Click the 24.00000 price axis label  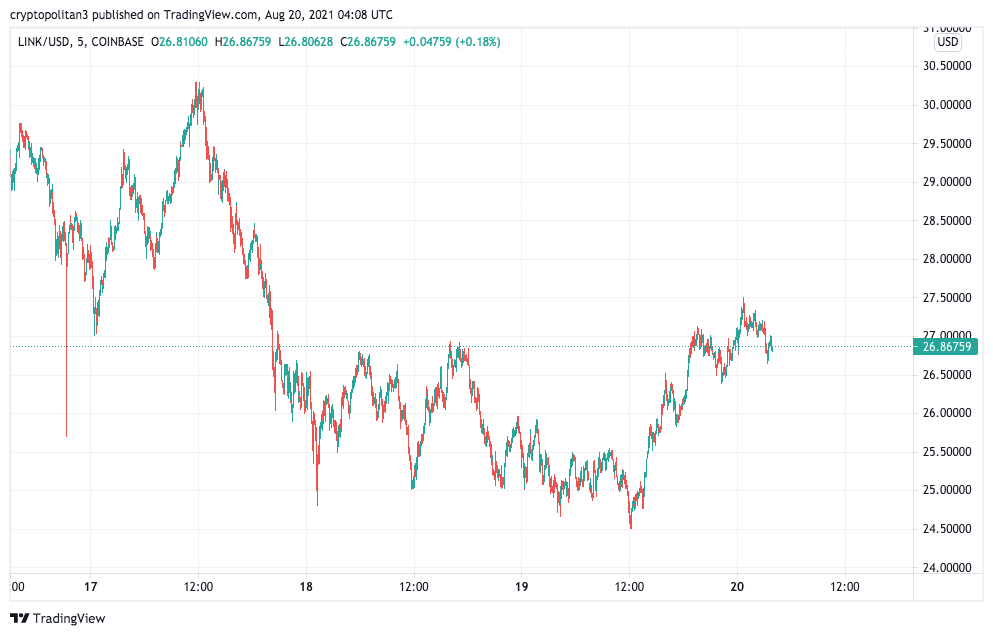(x=947, y=568)
